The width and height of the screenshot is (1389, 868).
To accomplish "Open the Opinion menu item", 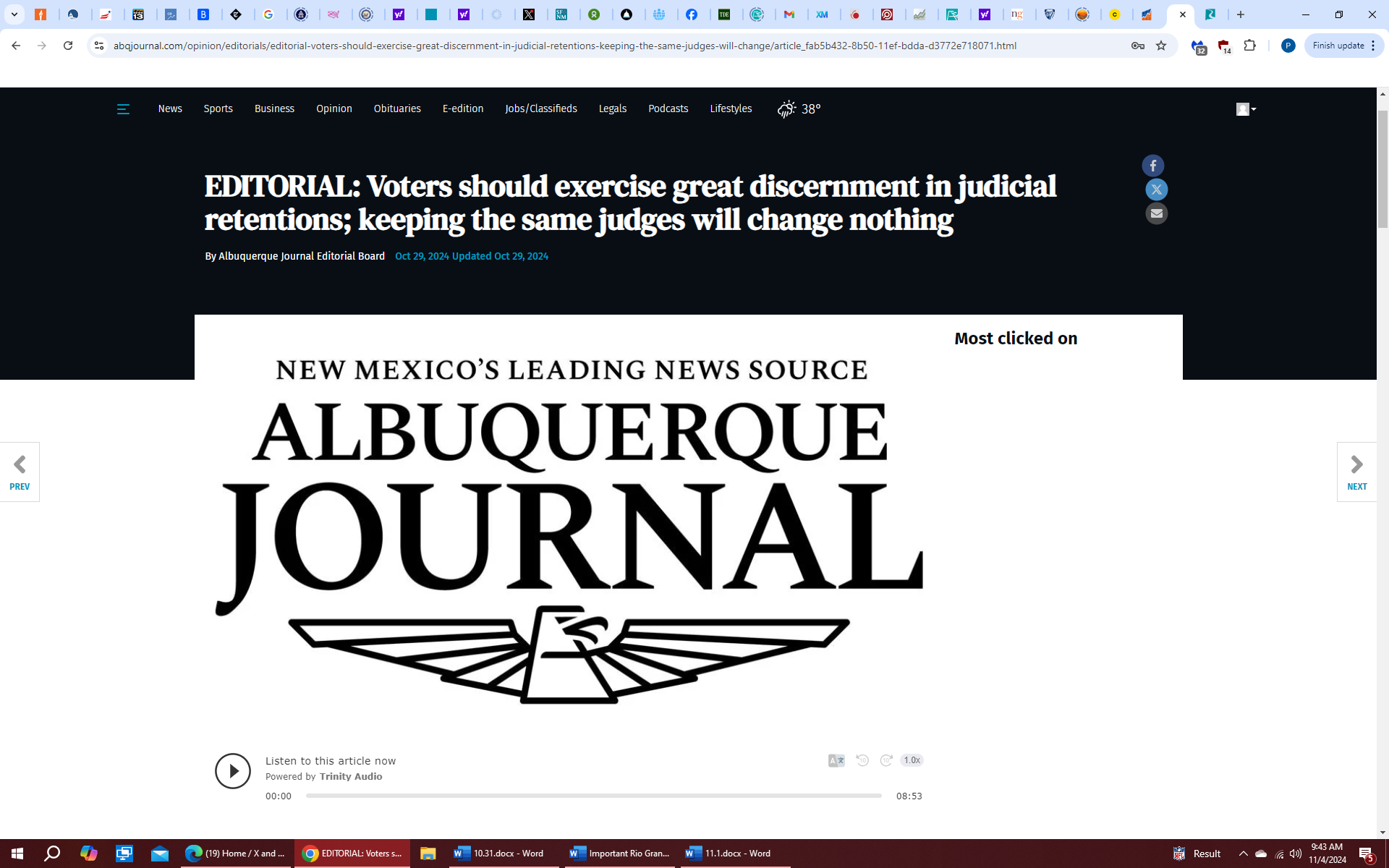I will pyautogui.click(x=334, y=109).
